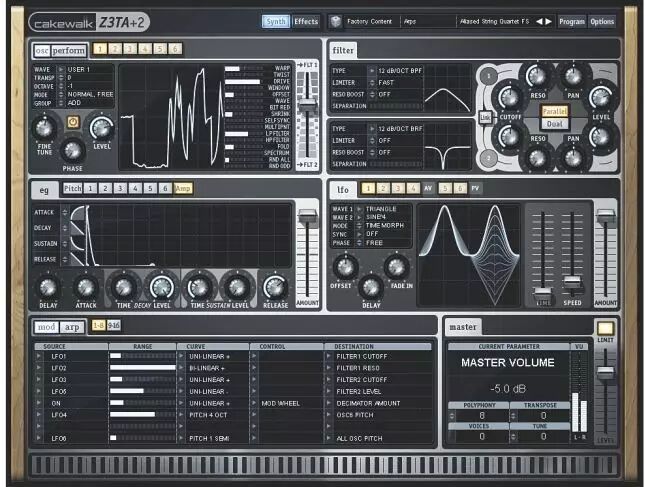Toggle the orange oscillator power button
Image resolution: width=650 pixels, height=487 pixels.
pos(73,122)
